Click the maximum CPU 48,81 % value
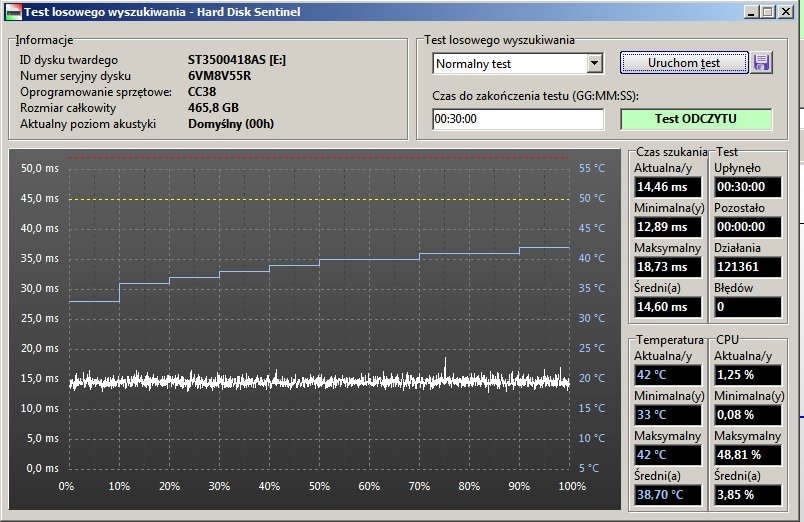The image size is (804, 522). click(746, 454)
